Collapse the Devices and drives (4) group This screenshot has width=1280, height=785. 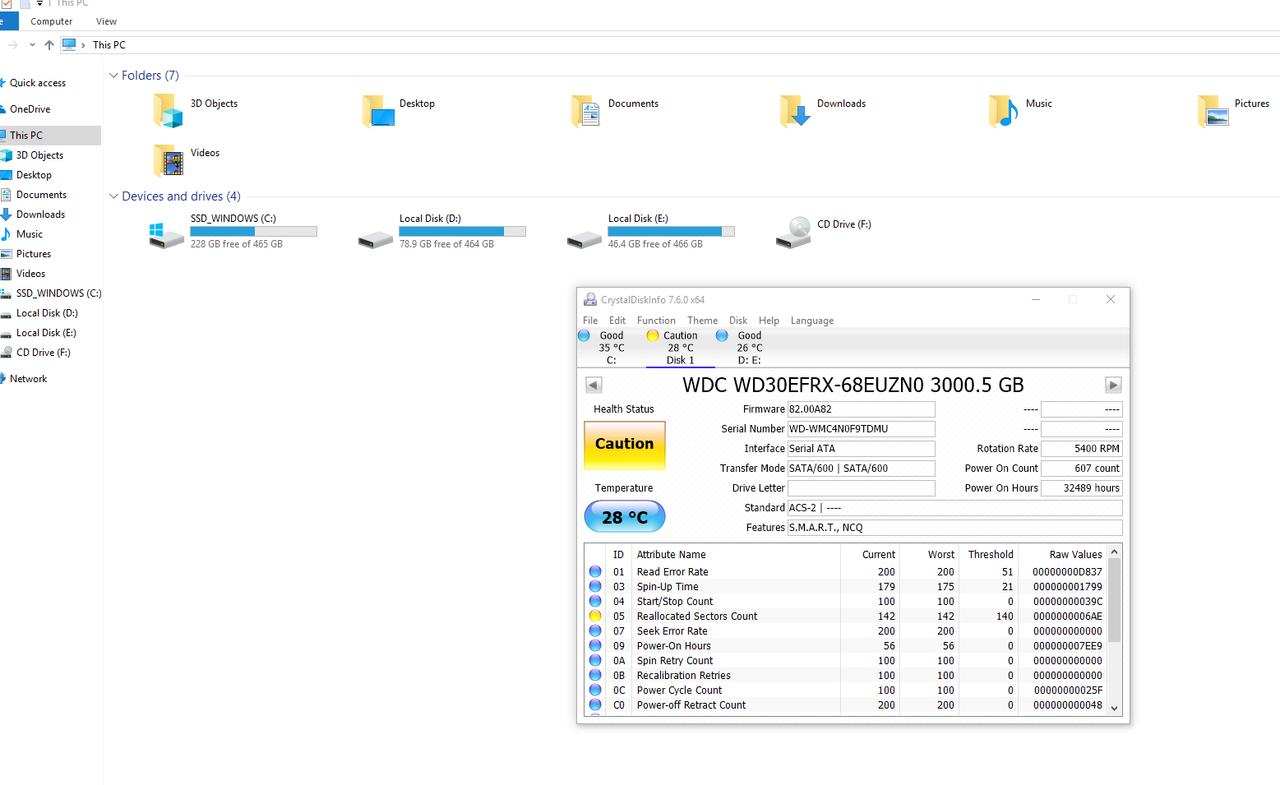point(114,196)
